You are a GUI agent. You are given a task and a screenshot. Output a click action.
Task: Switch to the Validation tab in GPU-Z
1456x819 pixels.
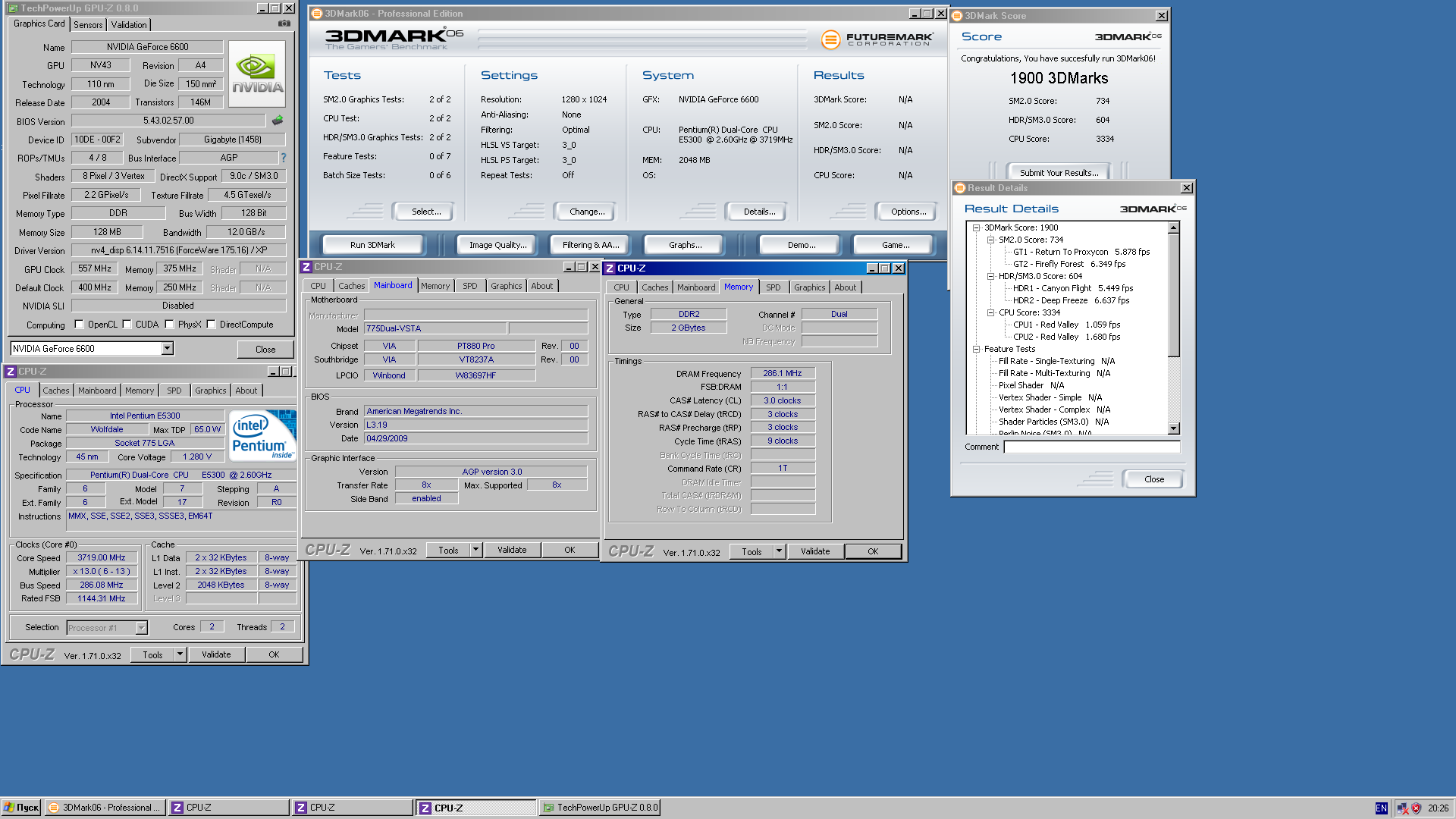(129, 25)
